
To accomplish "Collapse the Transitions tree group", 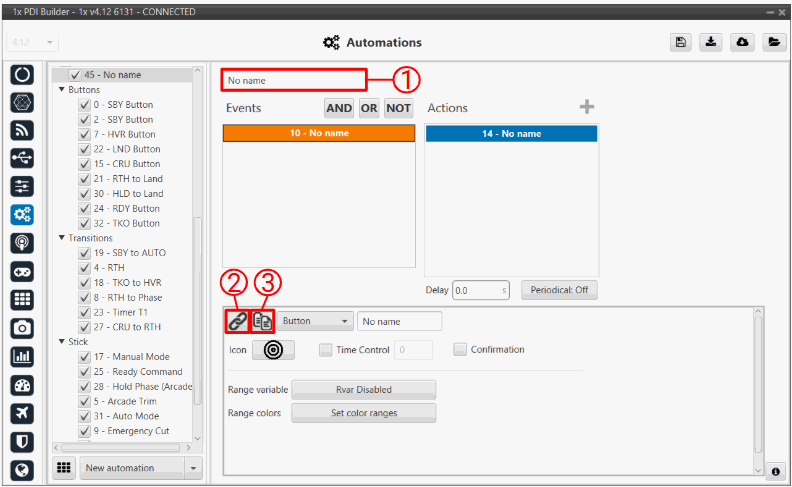I will 62,238.
